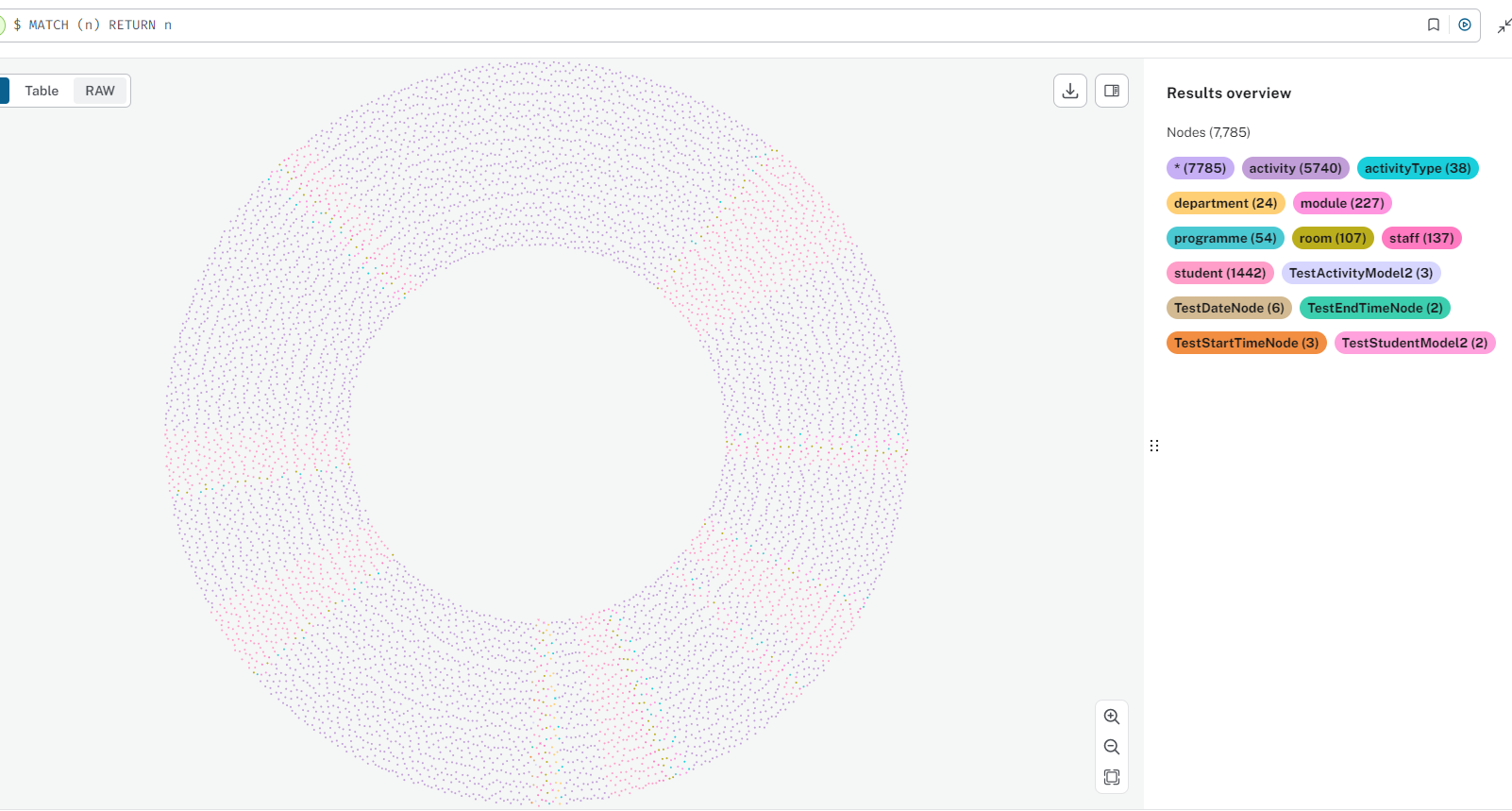Image resolution: width=1512 pixels, height=811 pixels.
Task: Switch to the RAW view tab
Action: pyautogui.click(x=100, y=91)
